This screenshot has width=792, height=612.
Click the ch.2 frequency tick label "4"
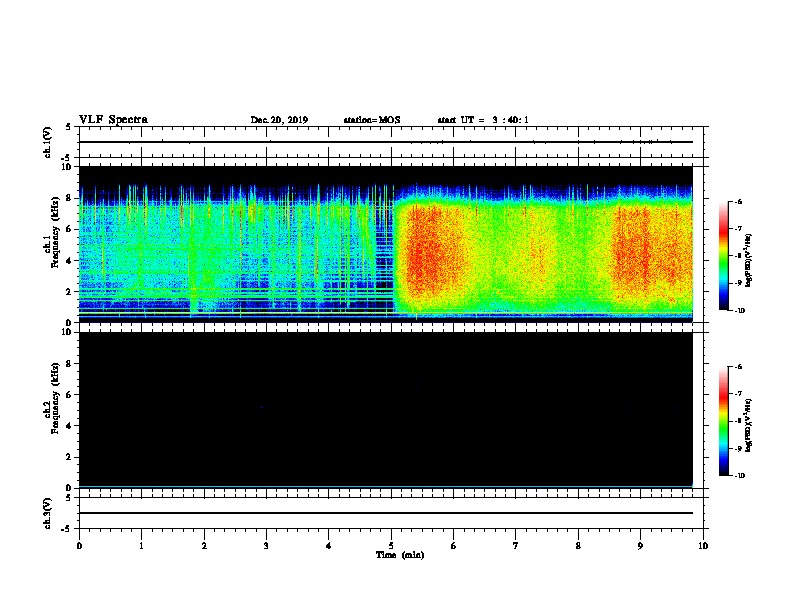(x=70, y=426)
